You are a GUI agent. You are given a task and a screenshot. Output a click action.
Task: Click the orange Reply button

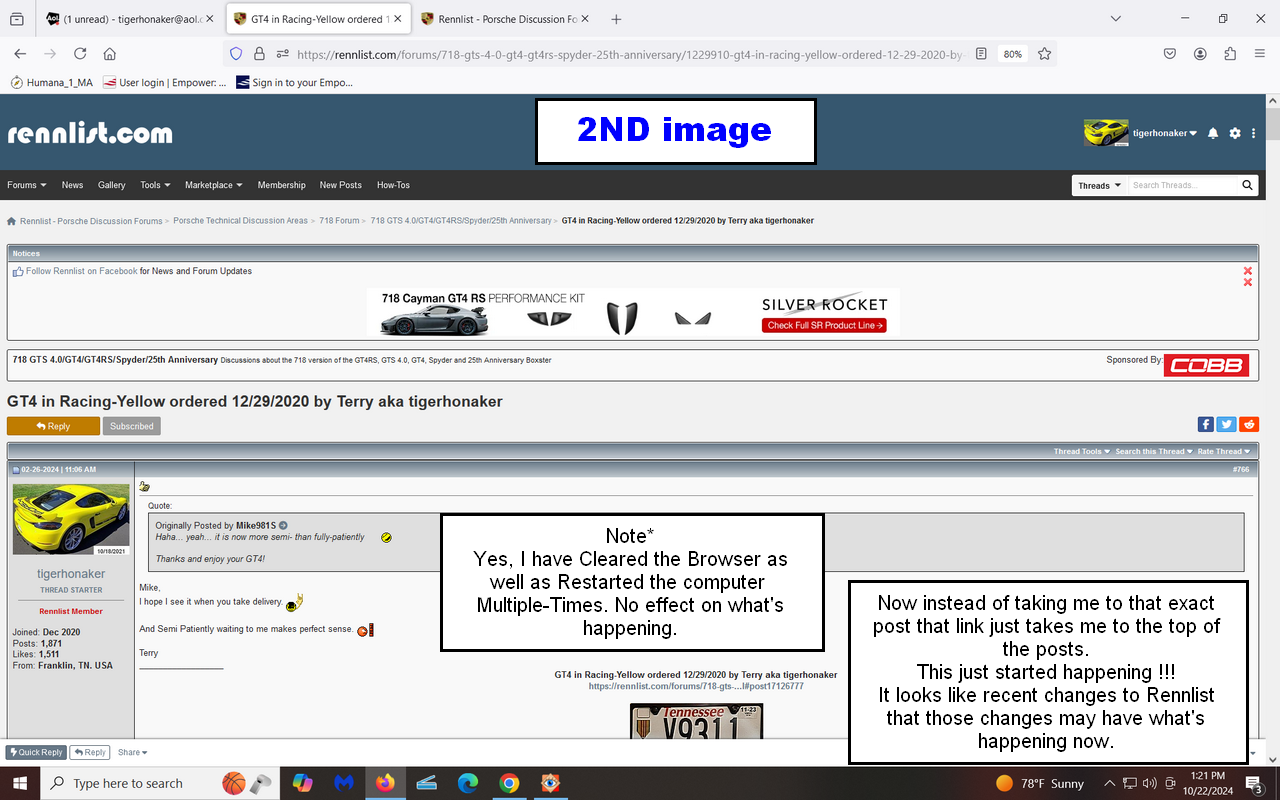point(53,426)
